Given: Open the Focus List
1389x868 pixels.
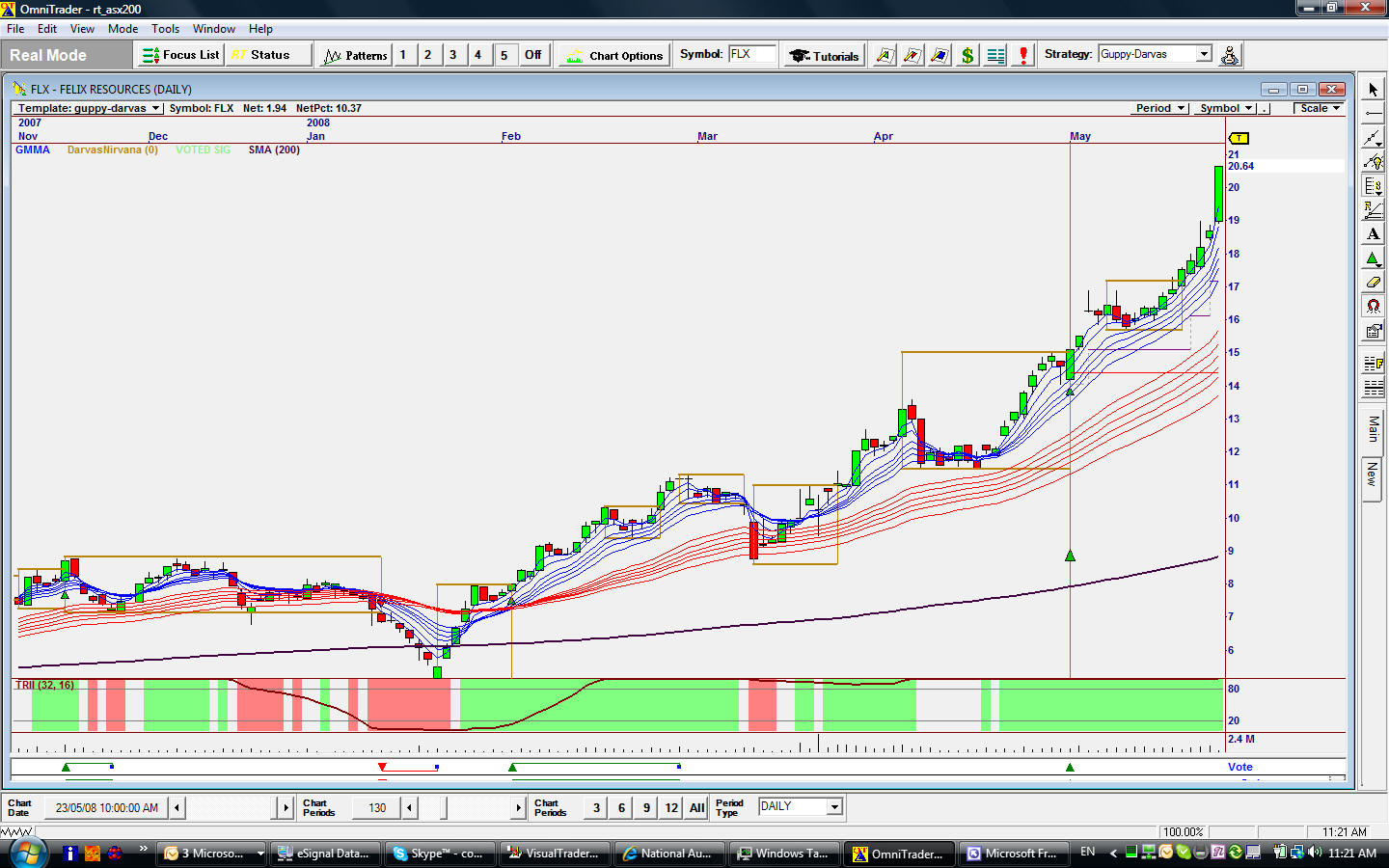Looking at the screenshot, I should 181,55.
